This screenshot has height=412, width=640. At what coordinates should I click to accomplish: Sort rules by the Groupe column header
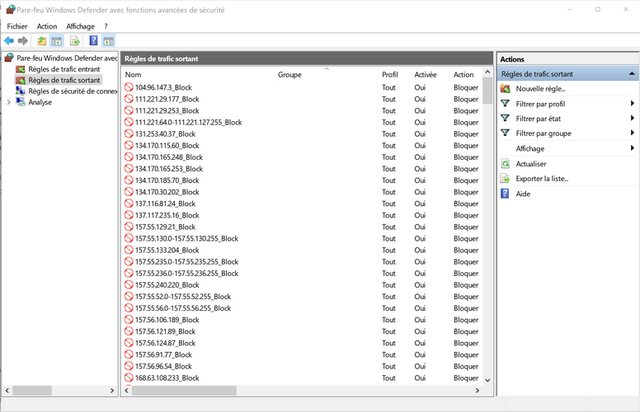(x=327, y=75)
